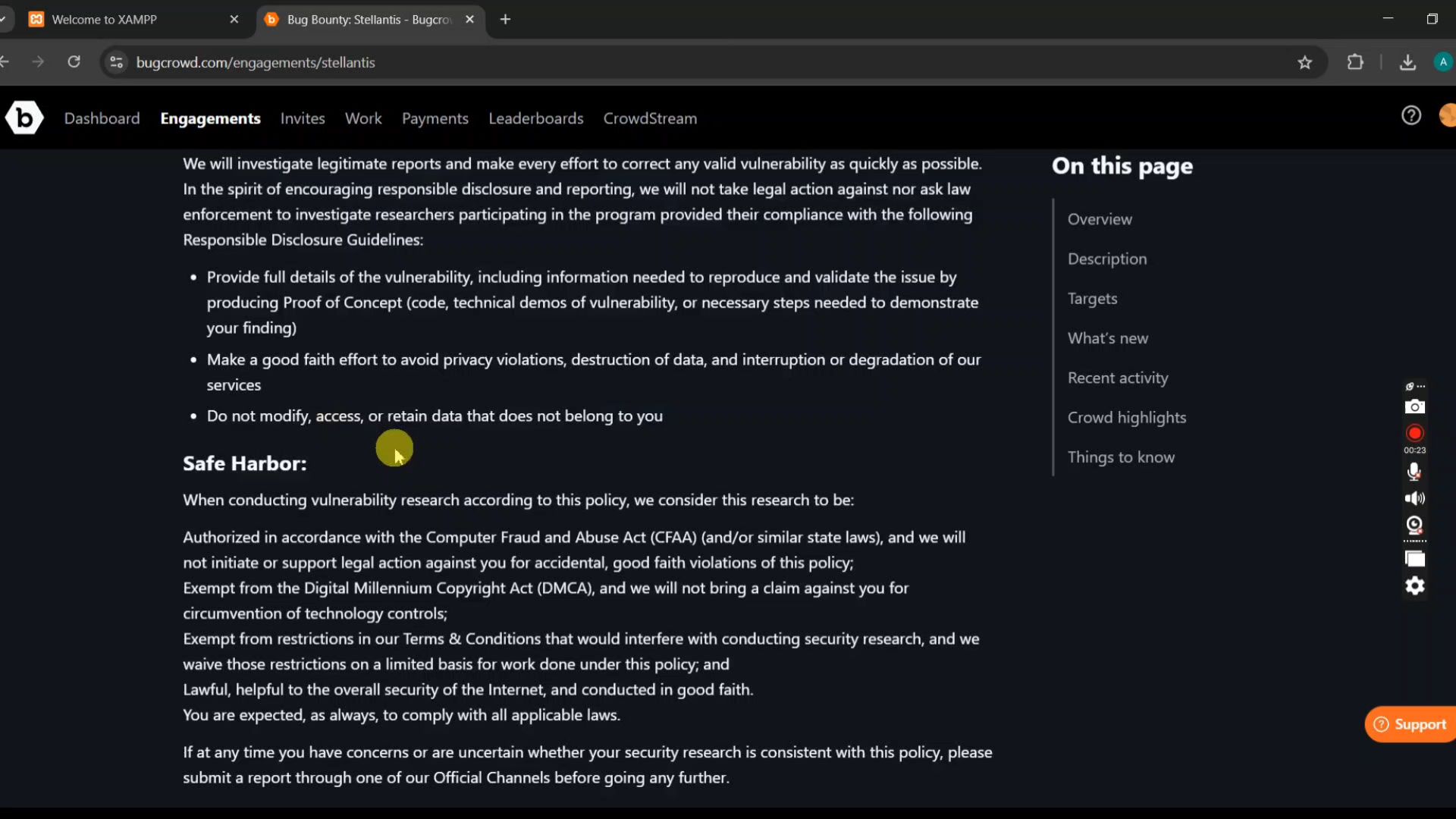1456x819 pixels.
Task: Open the user avatar in navigation bar
Action: click(x=1448, y=115)
